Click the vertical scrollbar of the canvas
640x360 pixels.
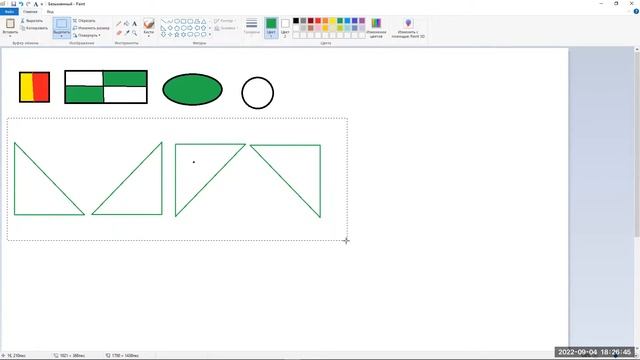point(637,143)
